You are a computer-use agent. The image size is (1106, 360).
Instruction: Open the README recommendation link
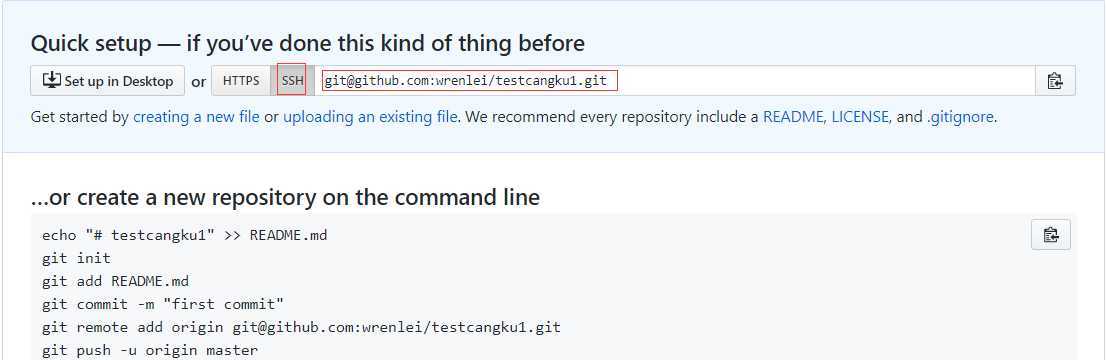[793, 117]
